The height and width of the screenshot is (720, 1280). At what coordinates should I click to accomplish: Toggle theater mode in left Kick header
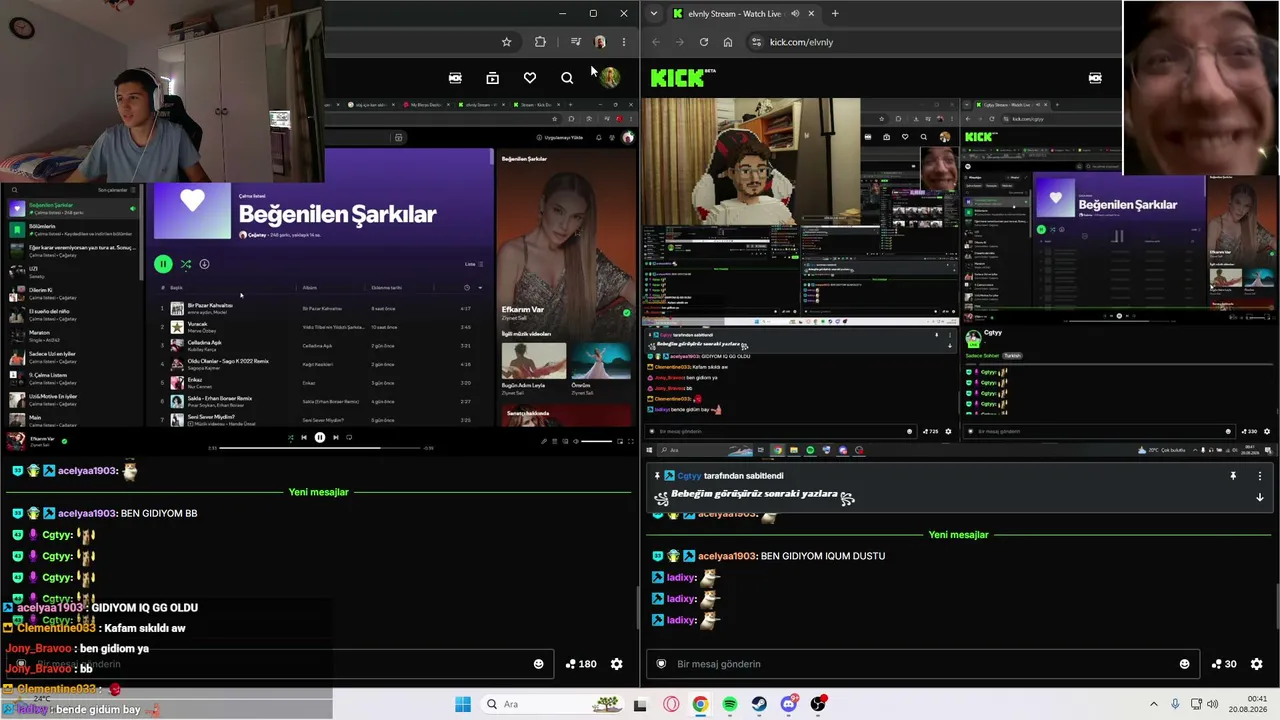point(455,78)
